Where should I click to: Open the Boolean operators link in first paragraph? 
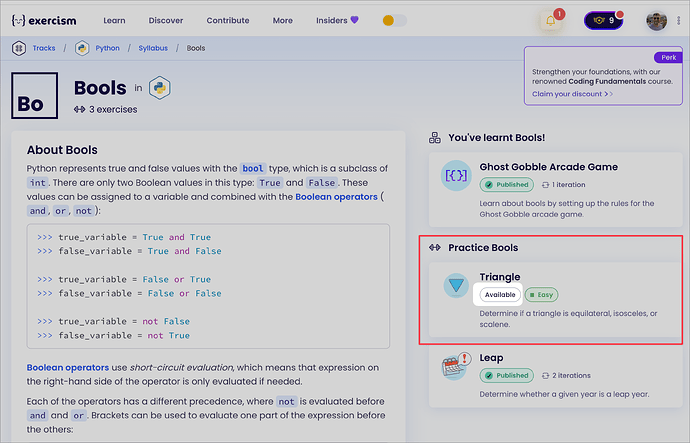pos(336,197)
